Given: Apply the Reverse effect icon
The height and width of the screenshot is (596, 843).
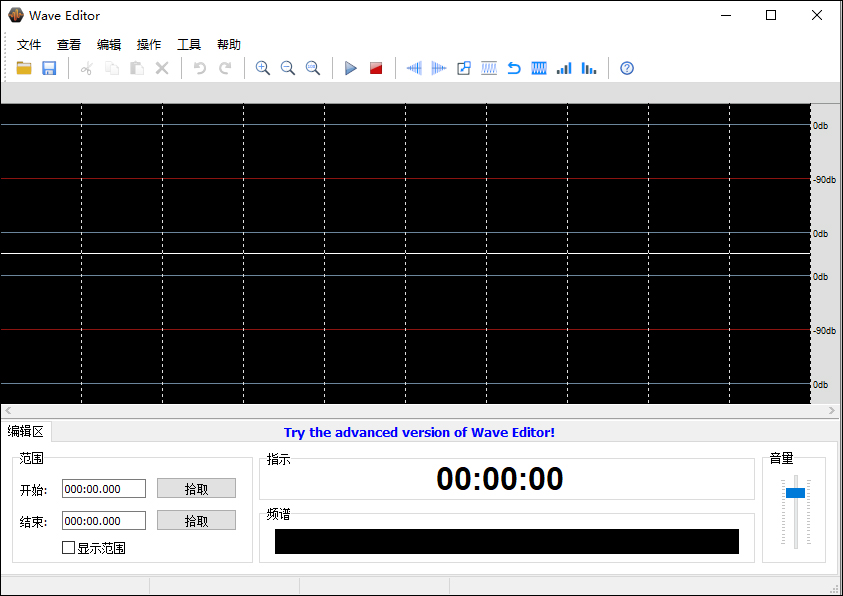Looking at the screenshot, I should (x=513, y=68).
